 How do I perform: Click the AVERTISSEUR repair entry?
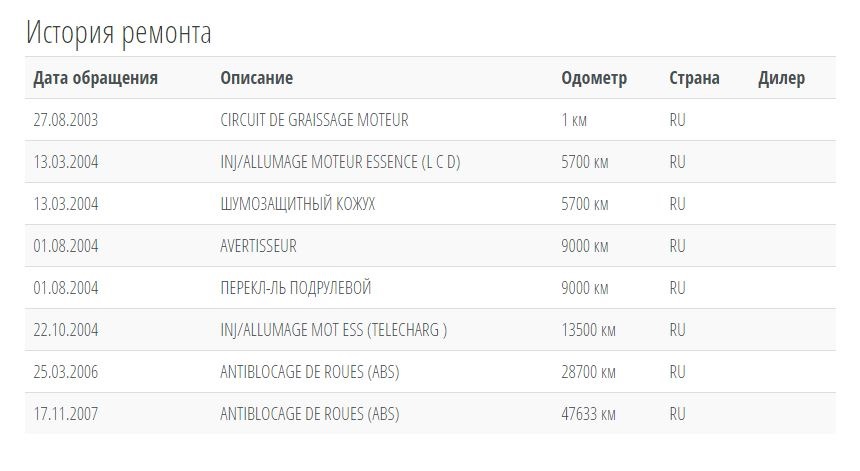tap(258, 246)
